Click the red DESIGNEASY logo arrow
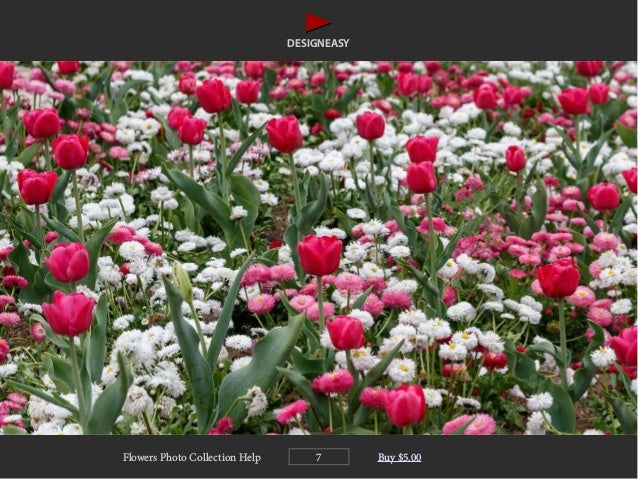Image resolution: width=638 pixels, height=479 pixels. (317, 22)
